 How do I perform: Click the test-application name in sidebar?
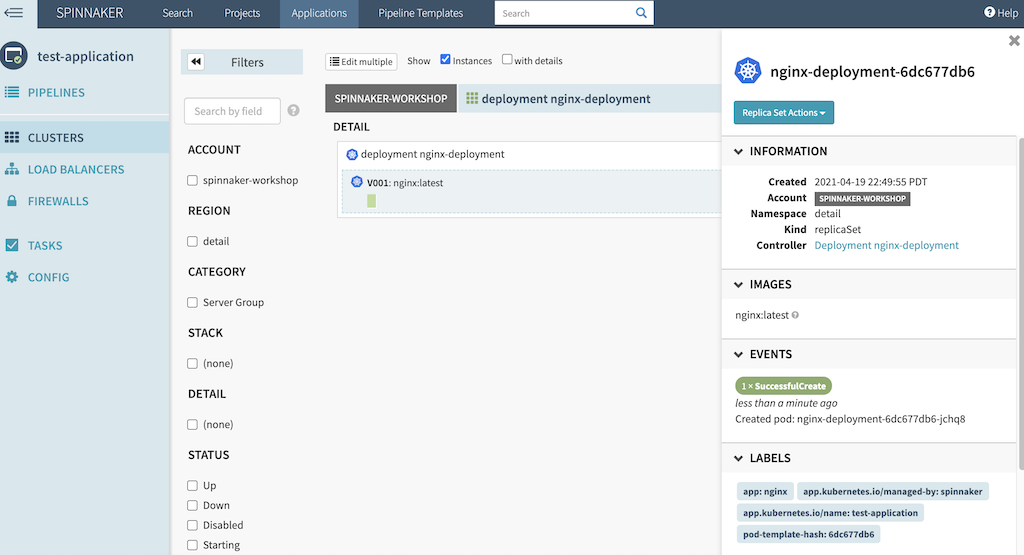tap(86, 56)
